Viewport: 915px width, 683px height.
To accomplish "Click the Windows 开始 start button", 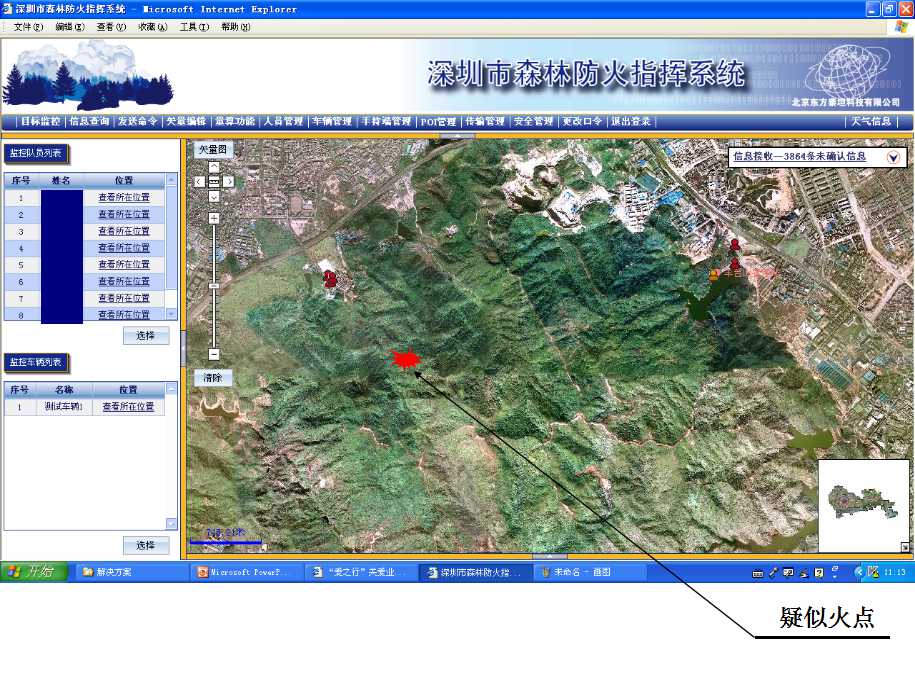I will [x=34, y=572].
